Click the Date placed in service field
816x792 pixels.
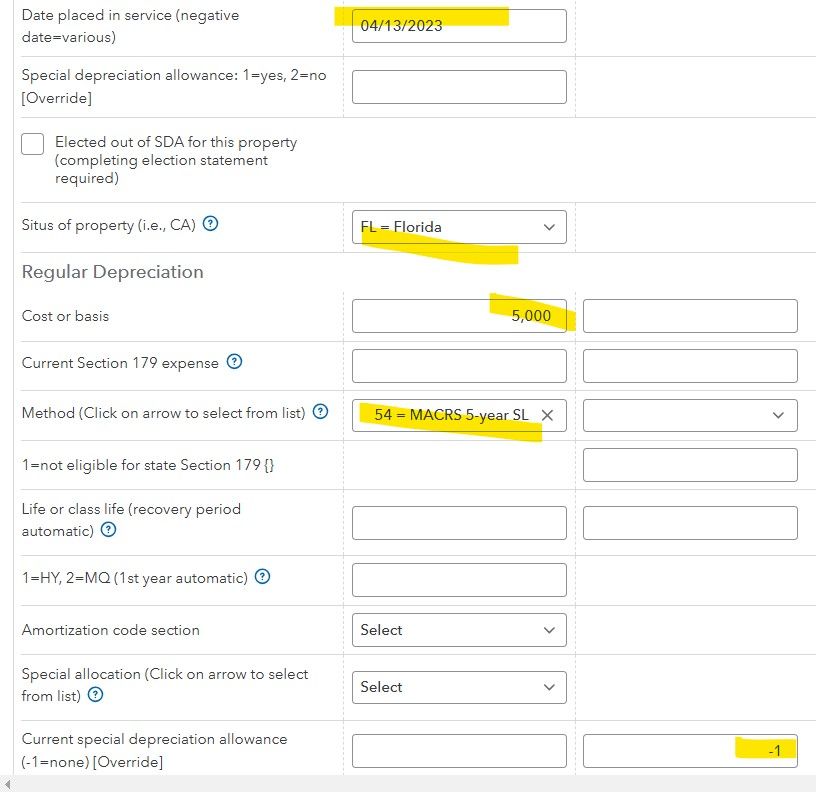coord(459,26)
